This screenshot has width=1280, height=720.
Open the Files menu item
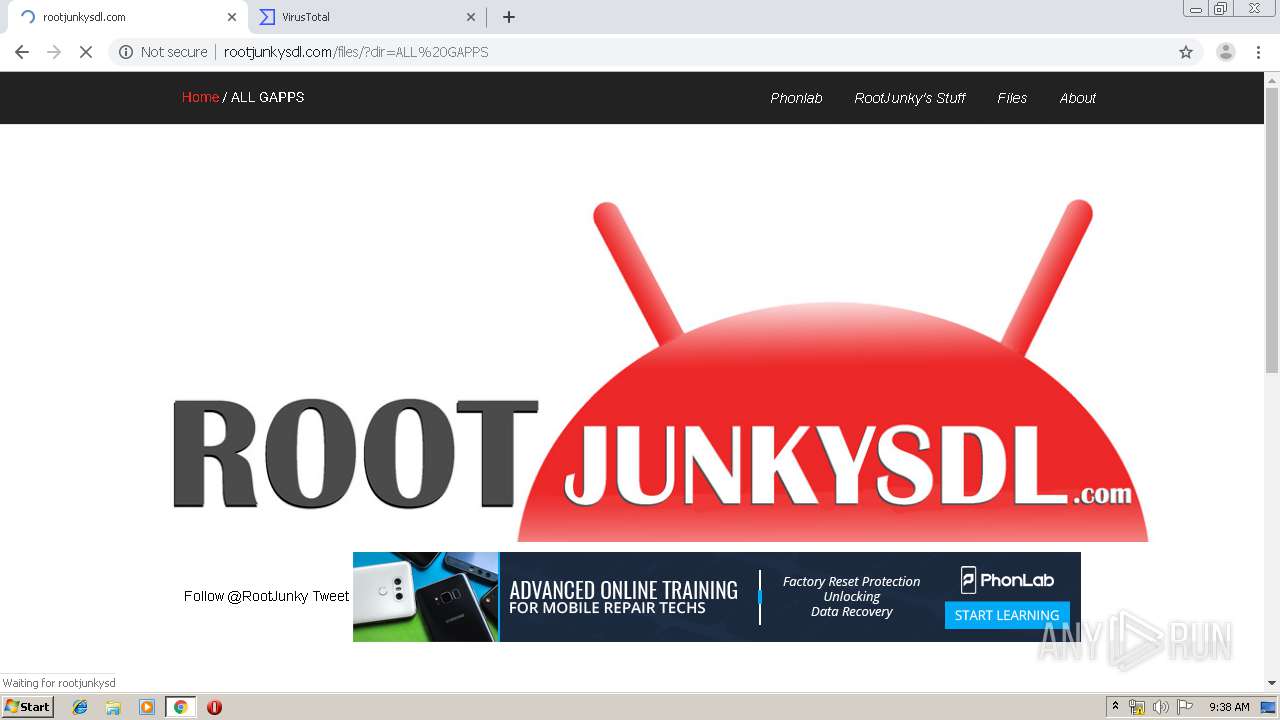1012,98
